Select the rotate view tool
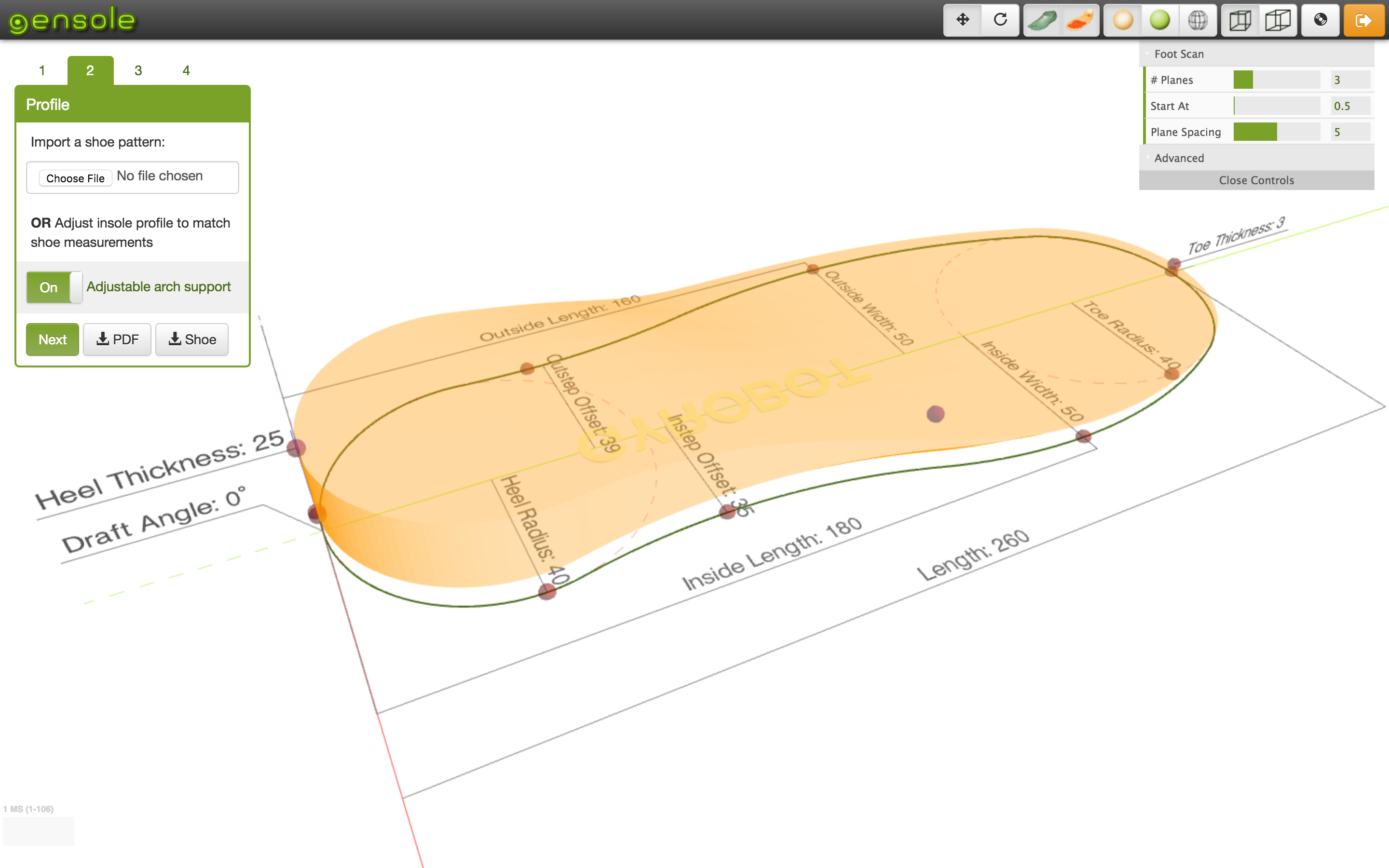This screenshot has height=868, width=1389. coord(1000,20)
